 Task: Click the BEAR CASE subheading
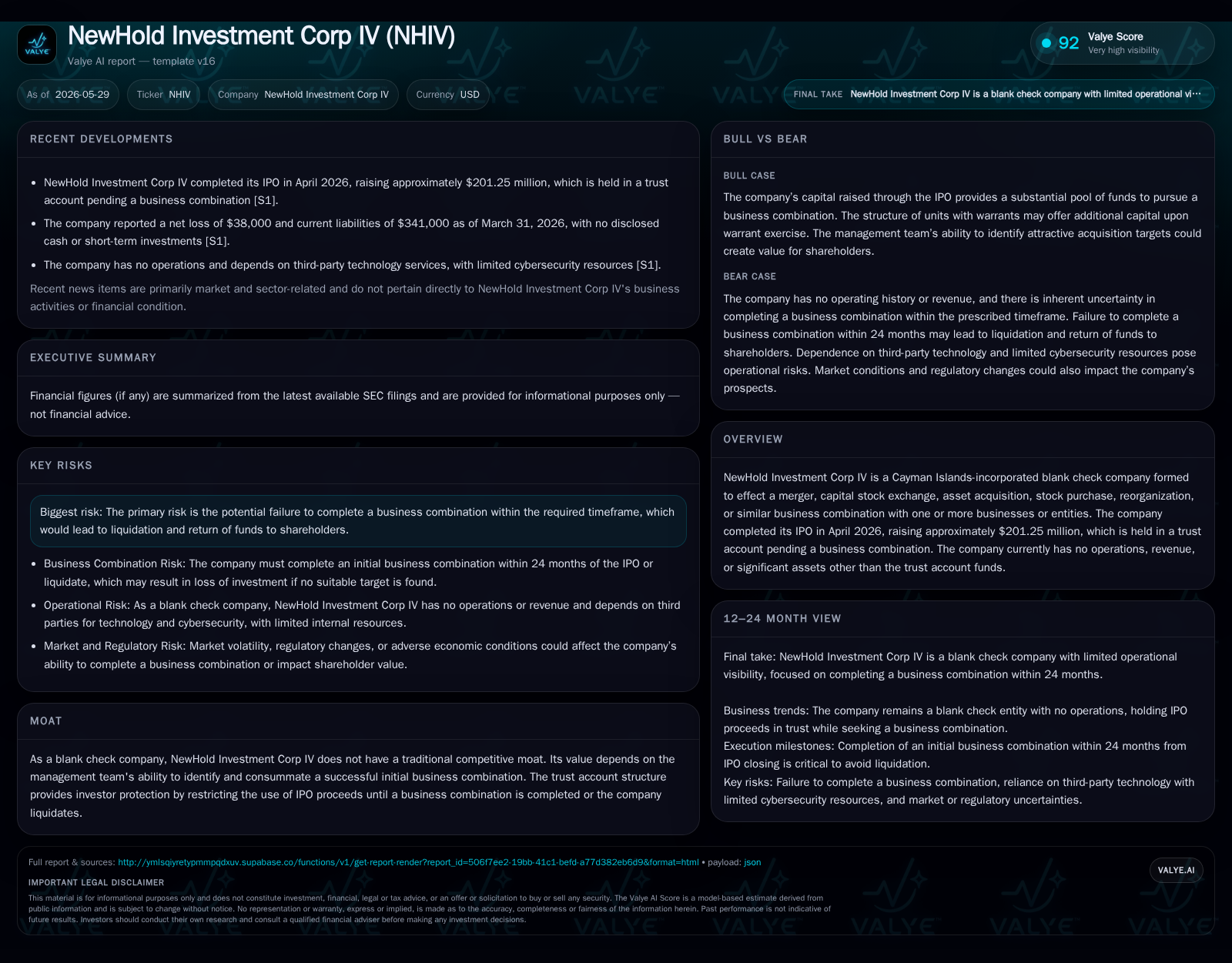tap(750, 277)
